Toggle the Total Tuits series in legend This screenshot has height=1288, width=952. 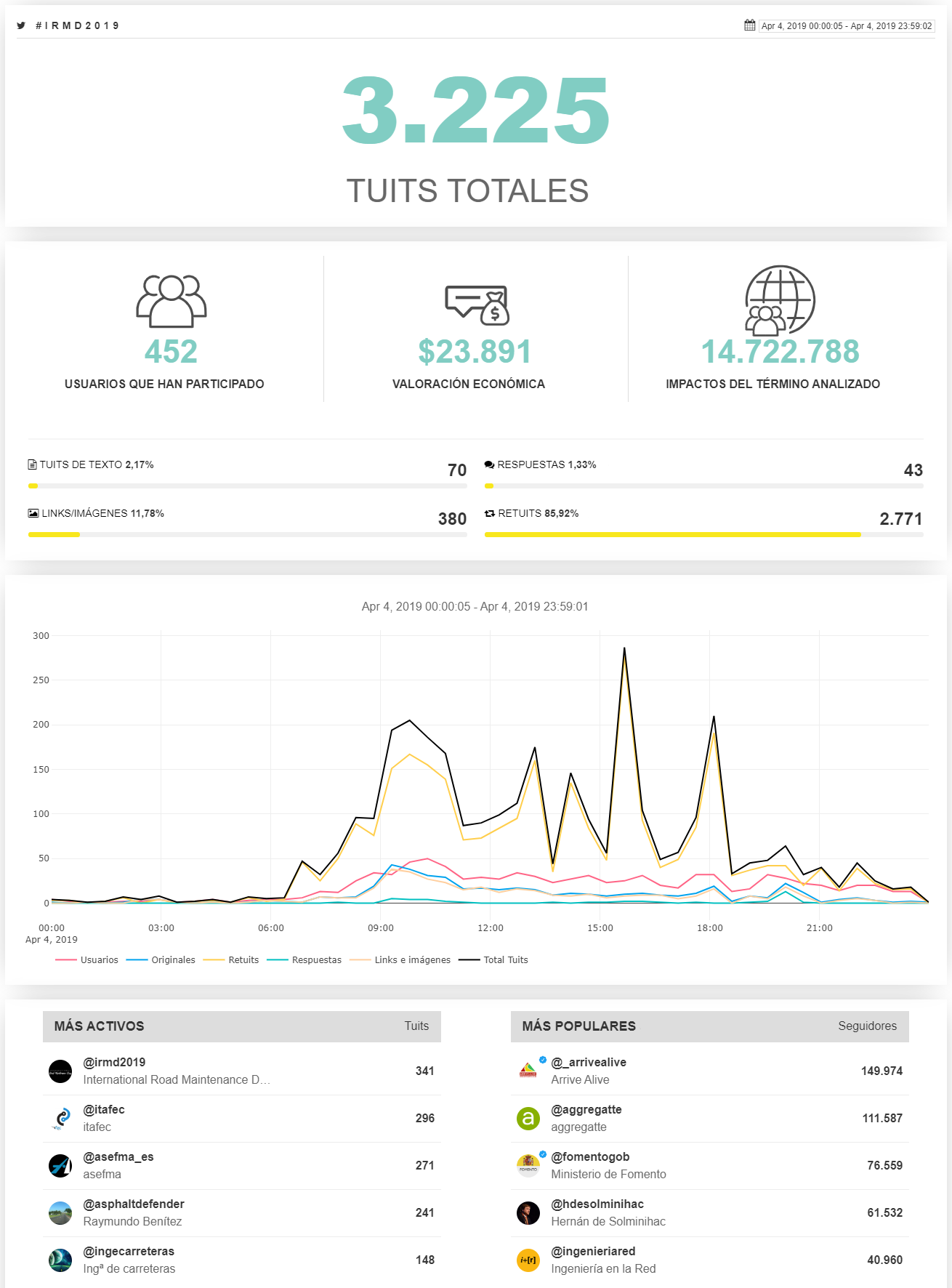tap(493, 960)
